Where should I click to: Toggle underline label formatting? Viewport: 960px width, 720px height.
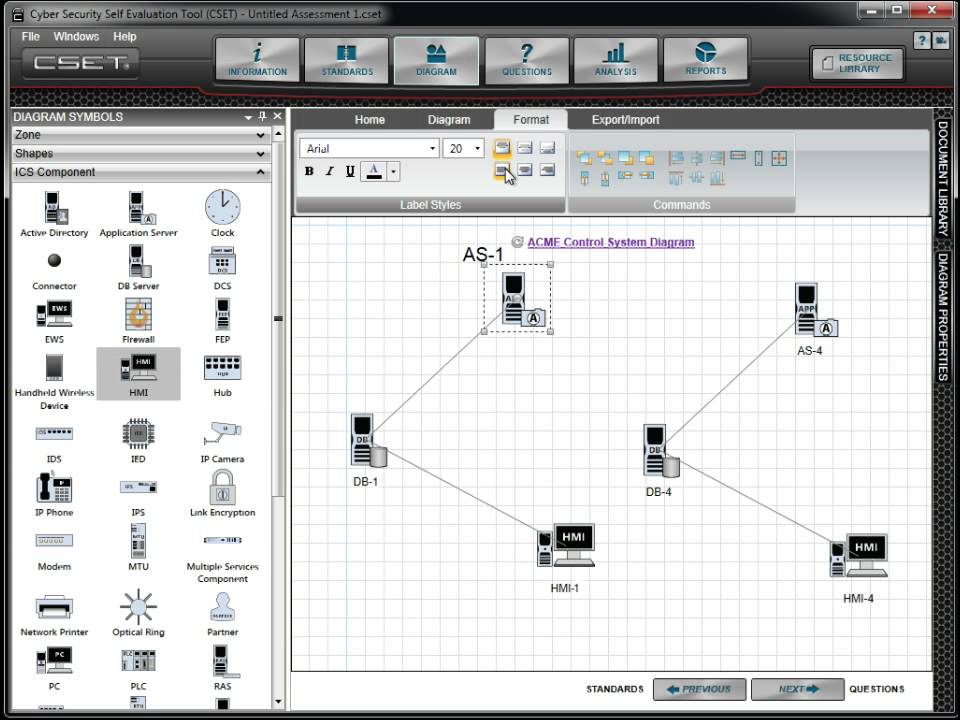(350, 171)
